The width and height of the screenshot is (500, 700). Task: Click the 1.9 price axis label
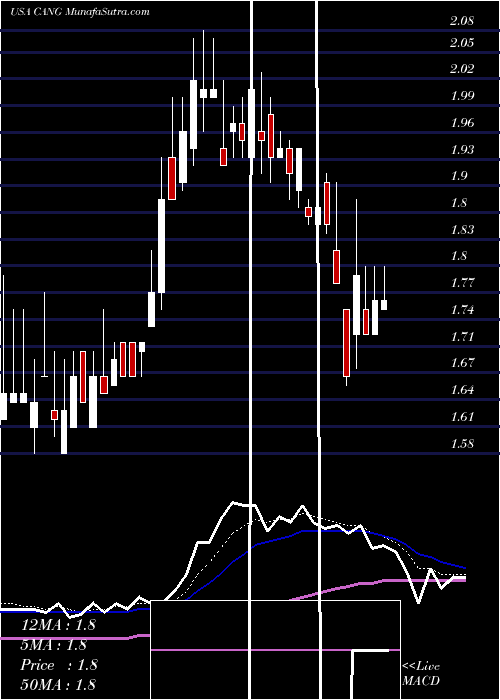coord(458,176)
